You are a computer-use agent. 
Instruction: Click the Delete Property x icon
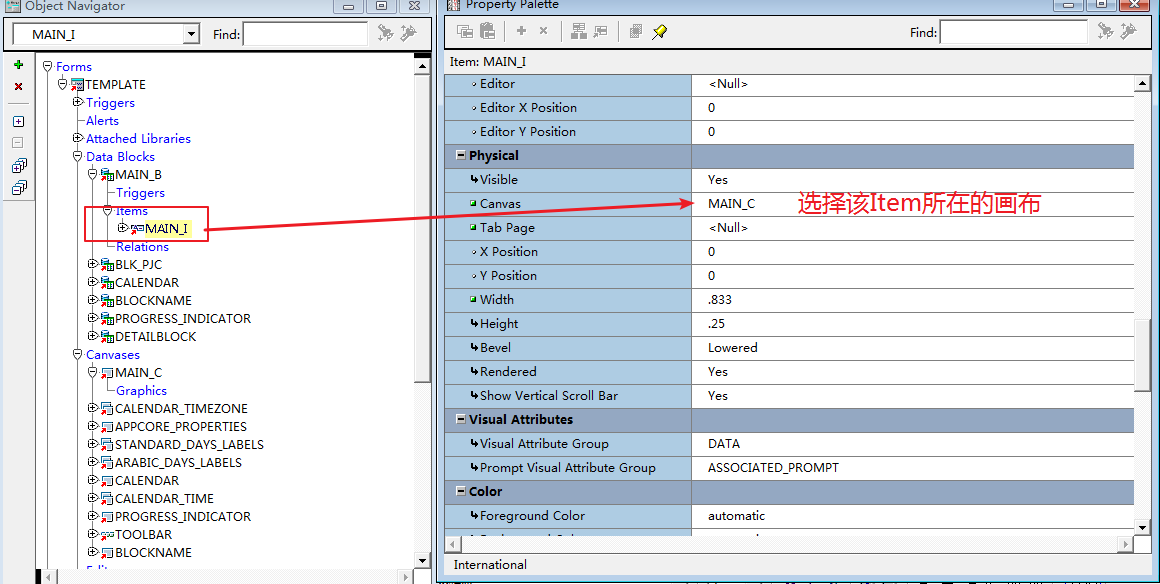click(543, 30)
